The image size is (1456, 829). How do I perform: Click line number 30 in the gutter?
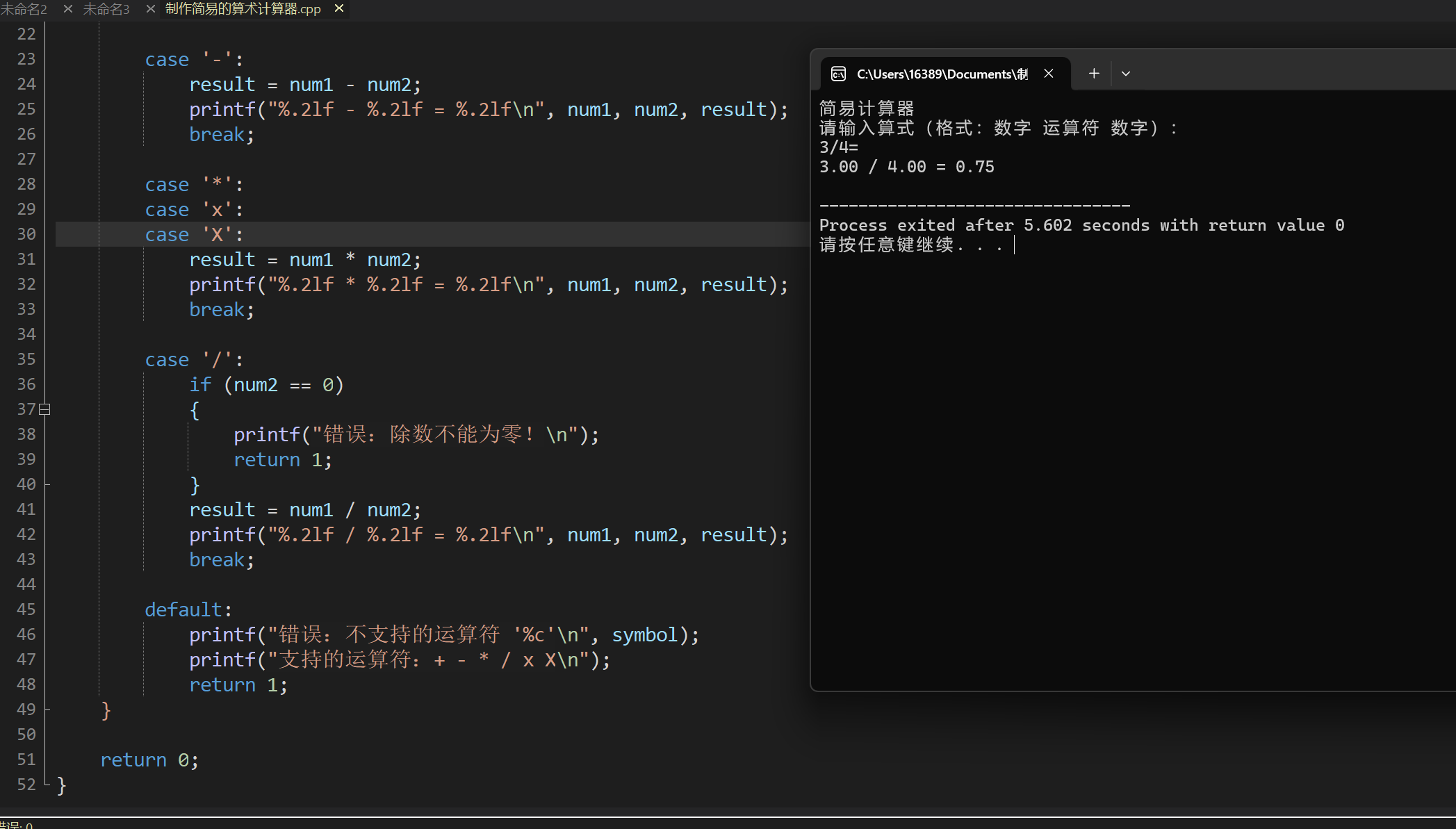tap(26, 234)
